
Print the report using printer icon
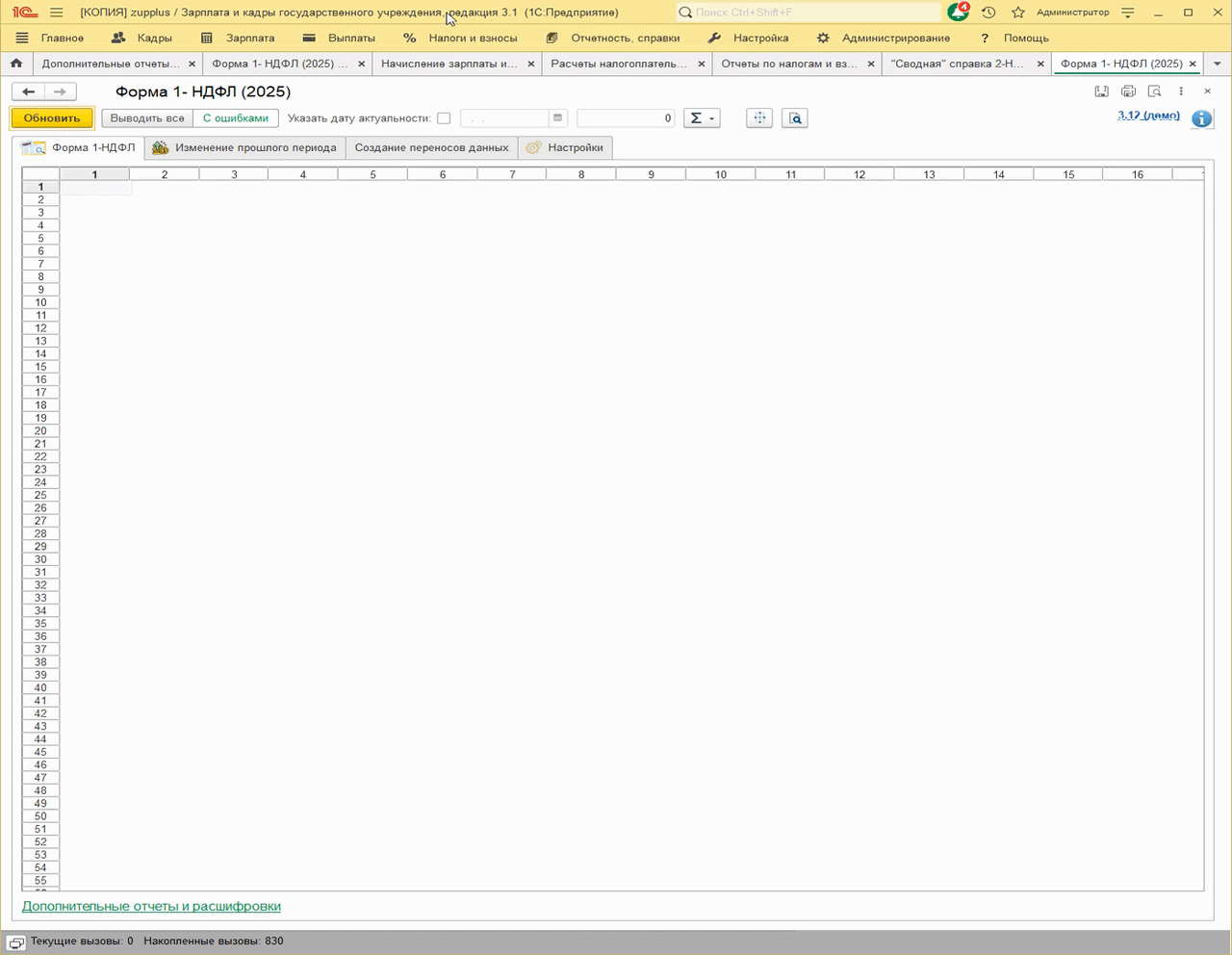point(1128,91)
